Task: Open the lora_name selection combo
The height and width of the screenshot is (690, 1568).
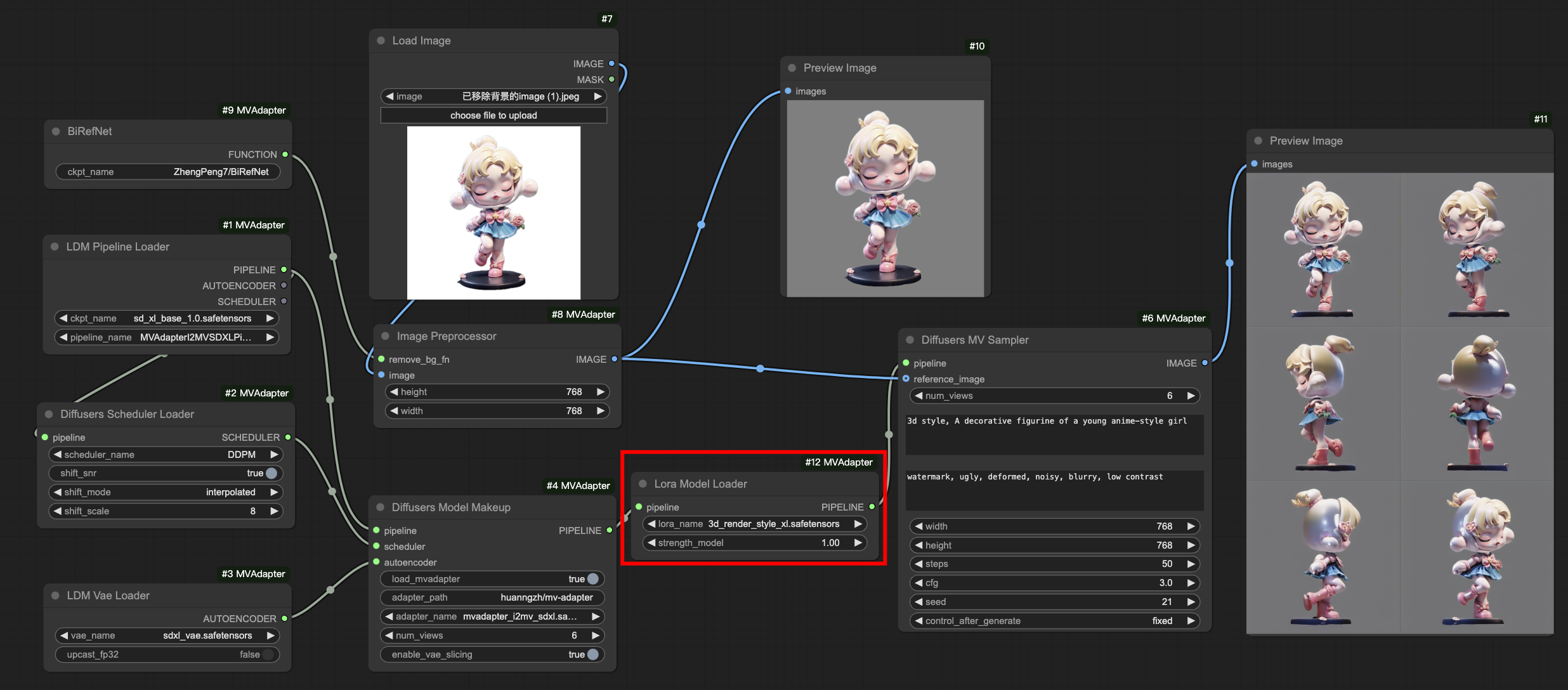Action: point(754,524)
